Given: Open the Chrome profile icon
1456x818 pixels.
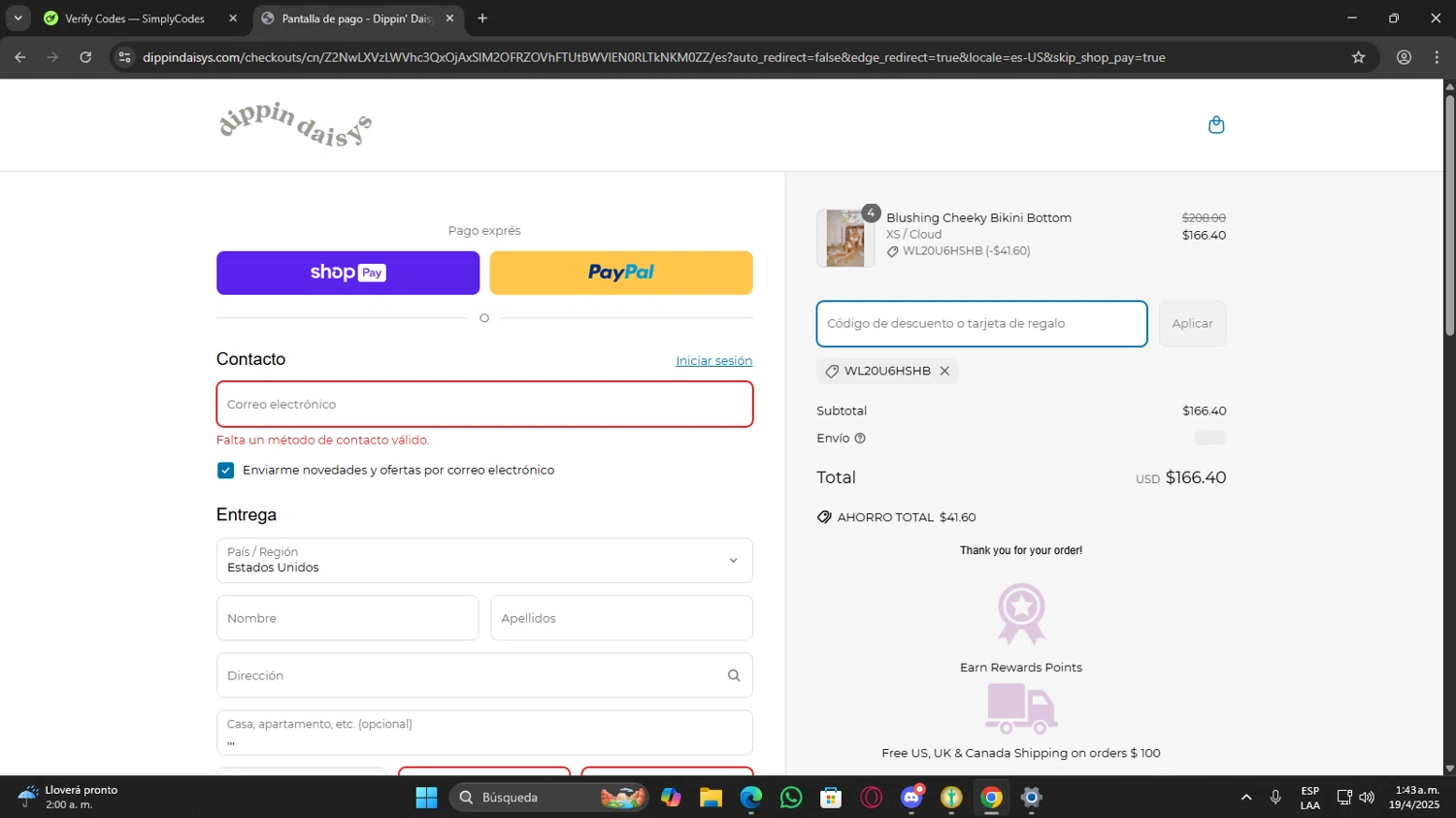Looking at the screenshot, I should click(1404, 57).
